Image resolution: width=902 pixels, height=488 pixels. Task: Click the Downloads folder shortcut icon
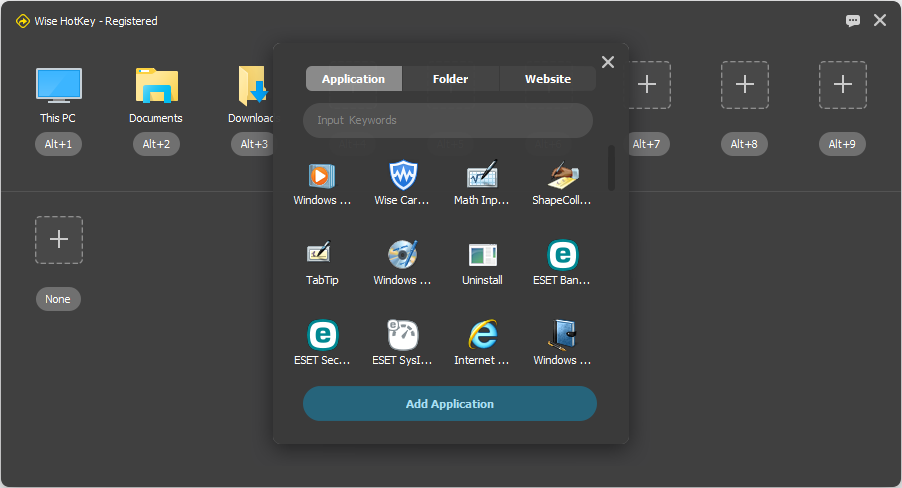tap(255, 85)
